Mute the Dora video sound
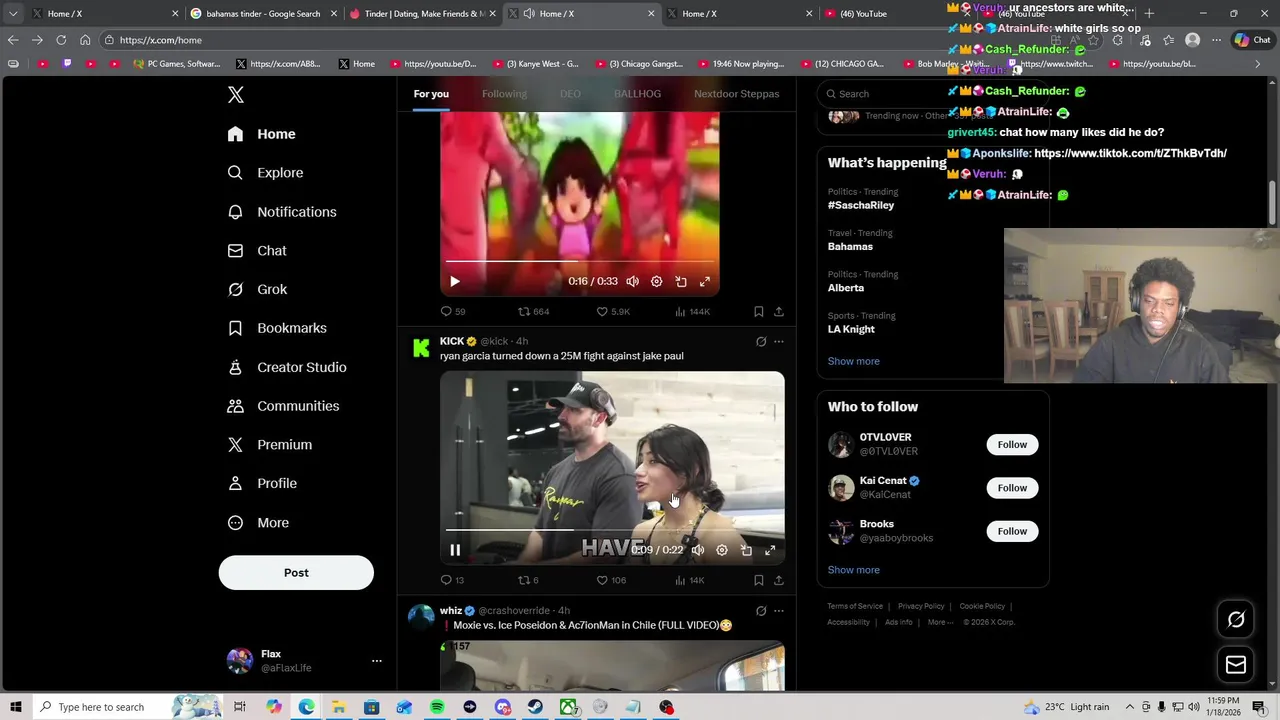1280x720 pixels. coord(632,282)
